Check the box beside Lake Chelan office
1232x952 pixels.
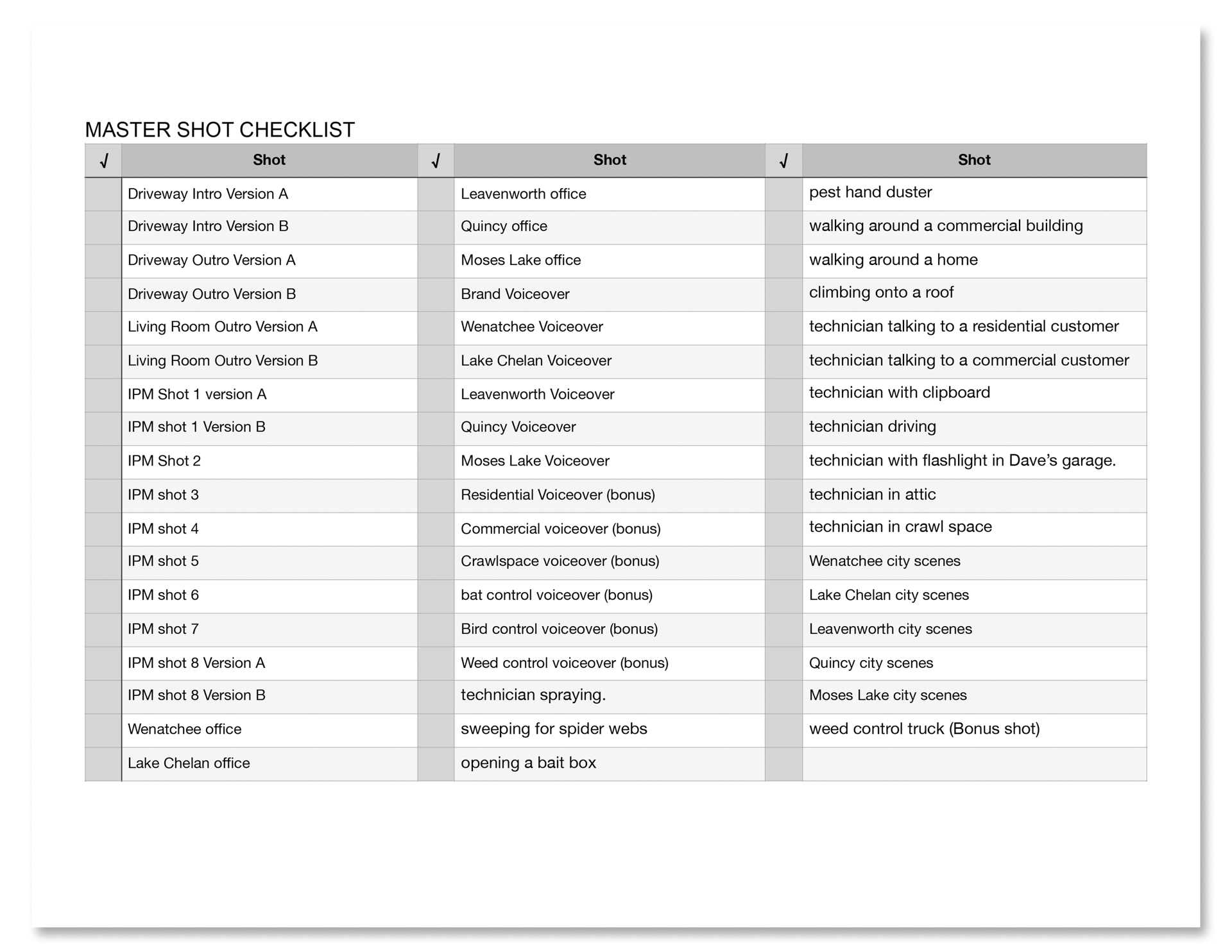[103, 763]
